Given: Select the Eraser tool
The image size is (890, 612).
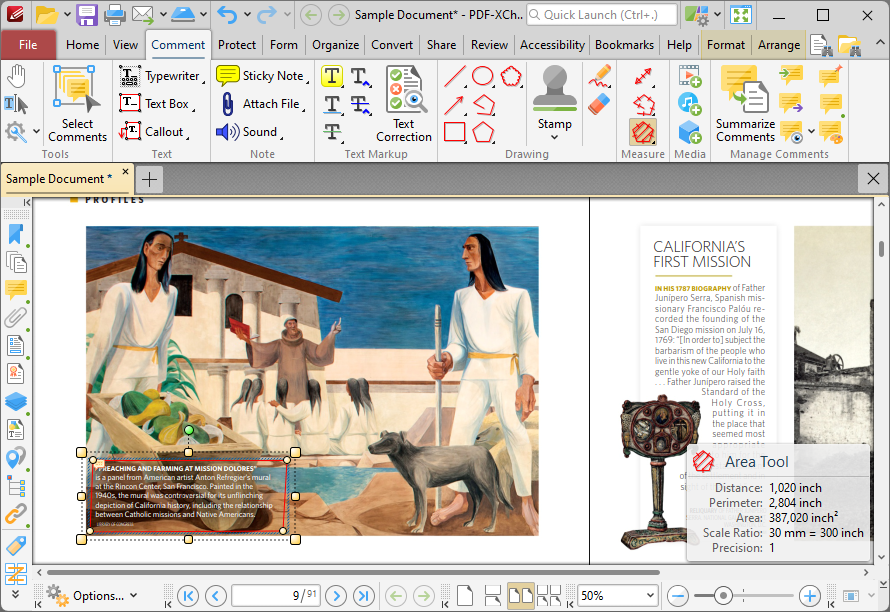Looking at the screenshot, I should [599, 104].
